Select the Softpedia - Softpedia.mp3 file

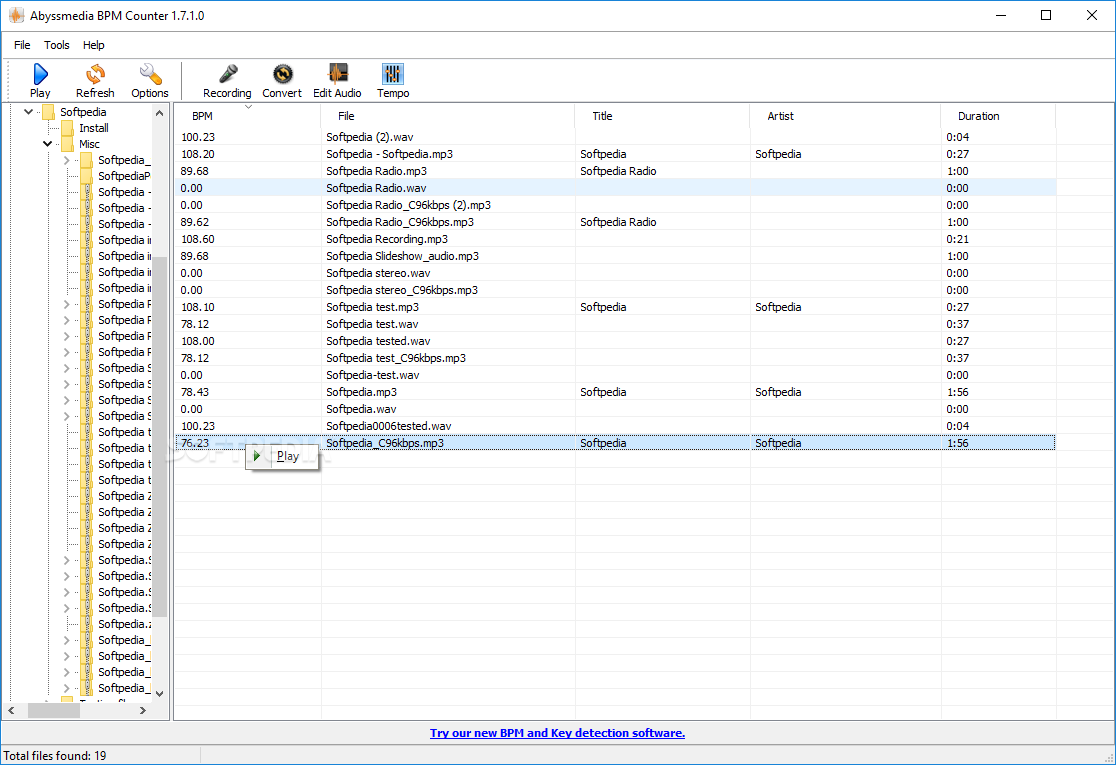pyautogui.click(x=389, y=154)
